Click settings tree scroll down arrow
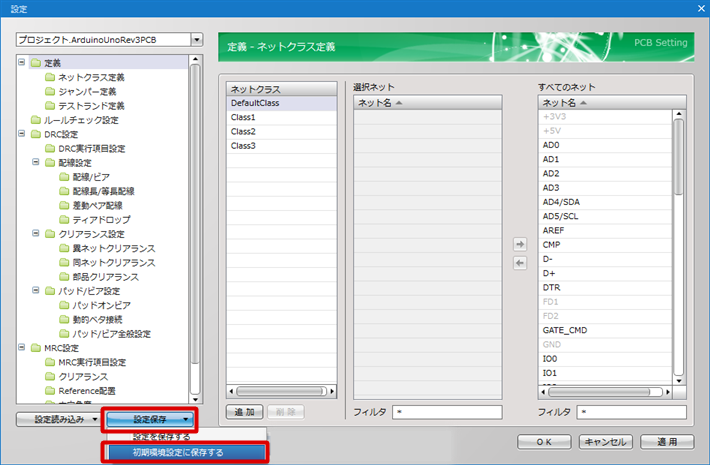This screenshot has width=710, height=465. 195,399
